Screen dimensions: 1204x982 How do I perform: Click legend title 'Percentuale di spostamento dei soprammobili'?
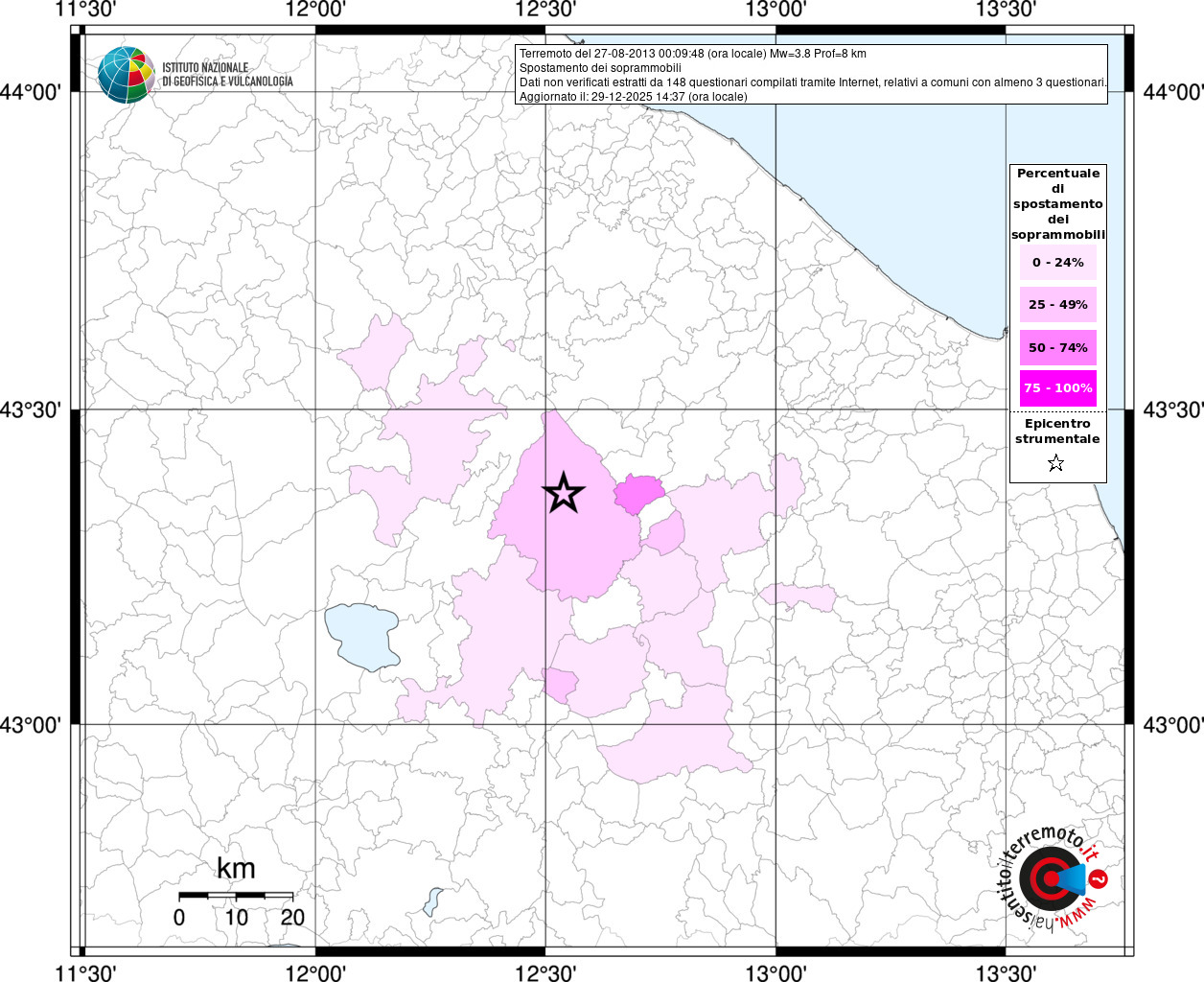1058,204
